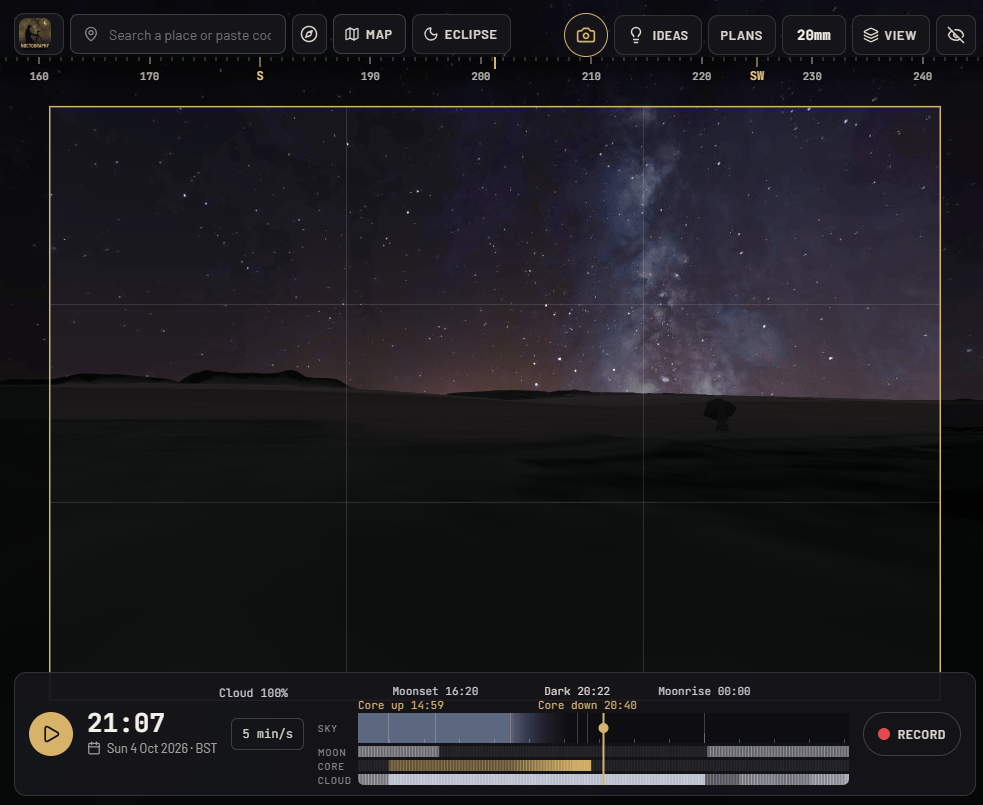This screenshot has height=805, width=983.
Task: Click the Noctography app logo
Action: [x=39, y=34]
